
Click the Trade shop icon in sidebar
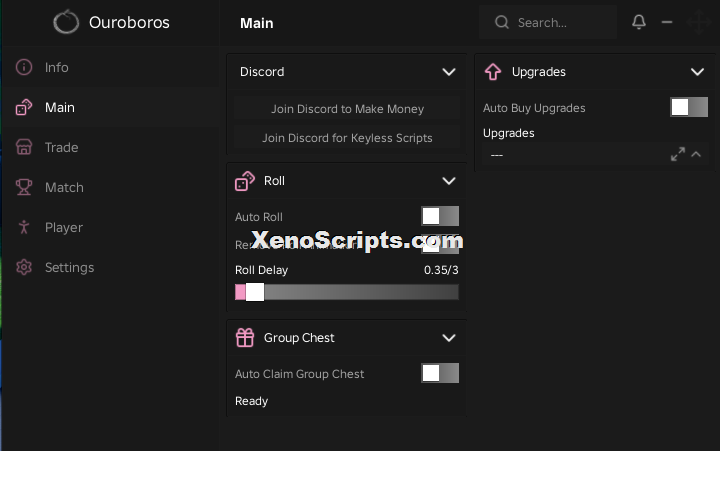pyautogui.click(x=24, y=147)
